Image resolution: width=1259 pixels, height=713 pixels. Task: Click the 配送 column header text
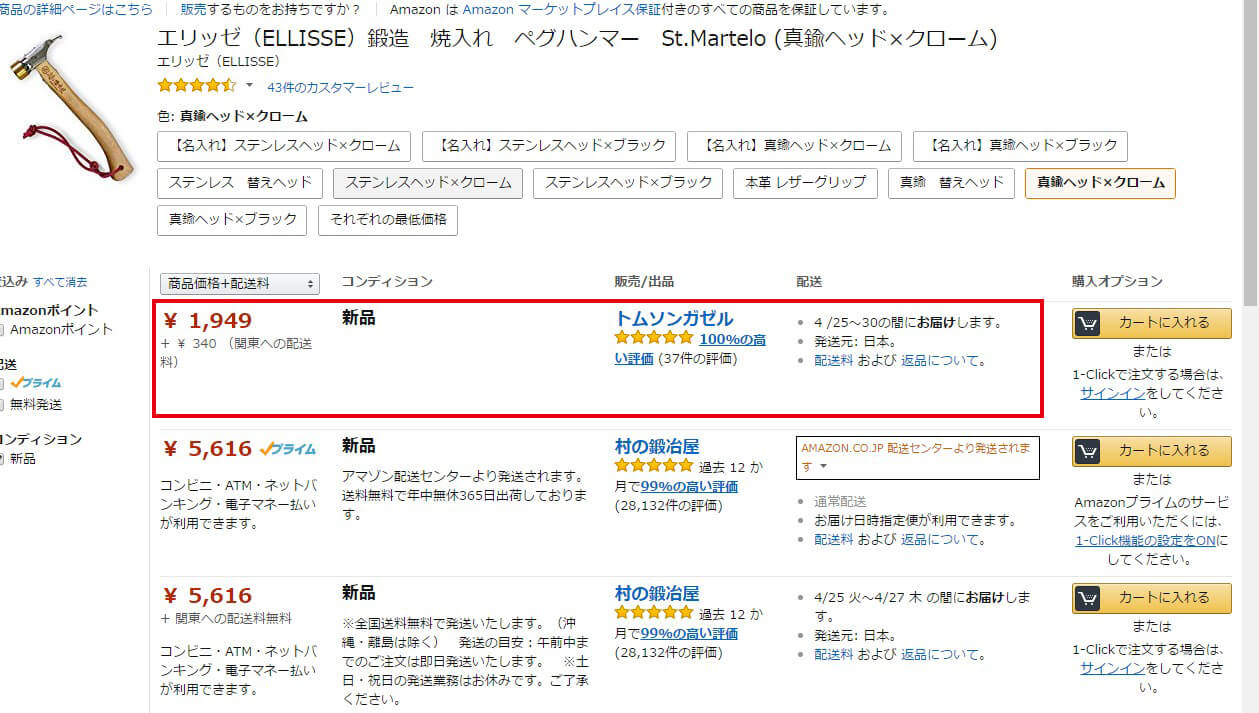tap(809, 282)
